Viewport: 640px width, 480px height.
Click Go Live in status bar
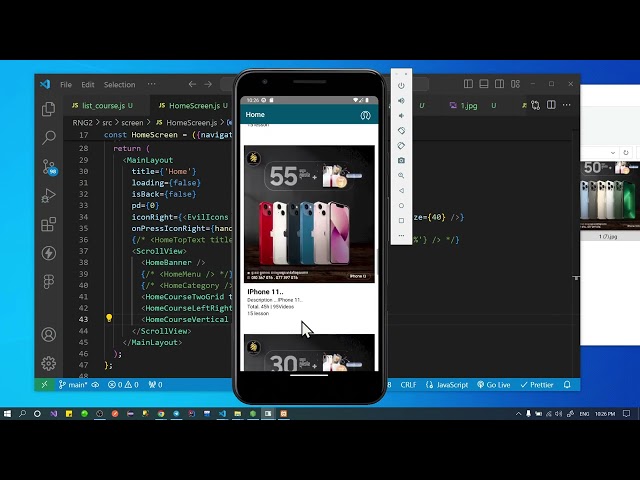click(494, 384)
